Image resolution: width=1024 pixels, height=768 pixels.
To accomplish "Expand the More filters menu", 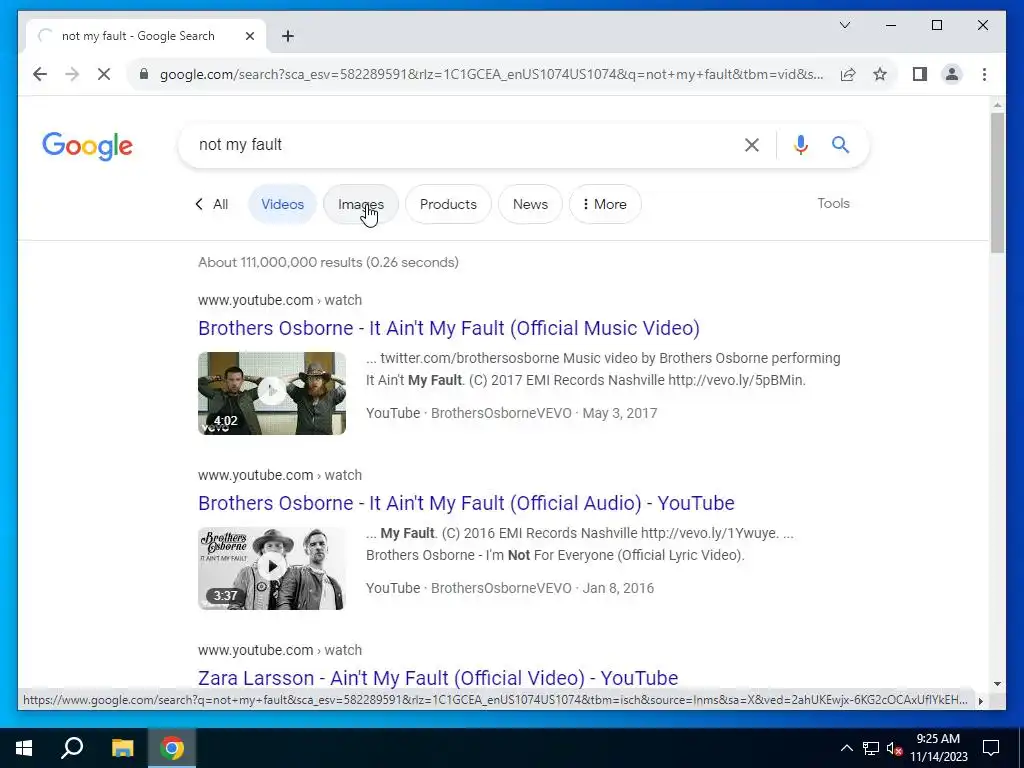I will 605,204.
